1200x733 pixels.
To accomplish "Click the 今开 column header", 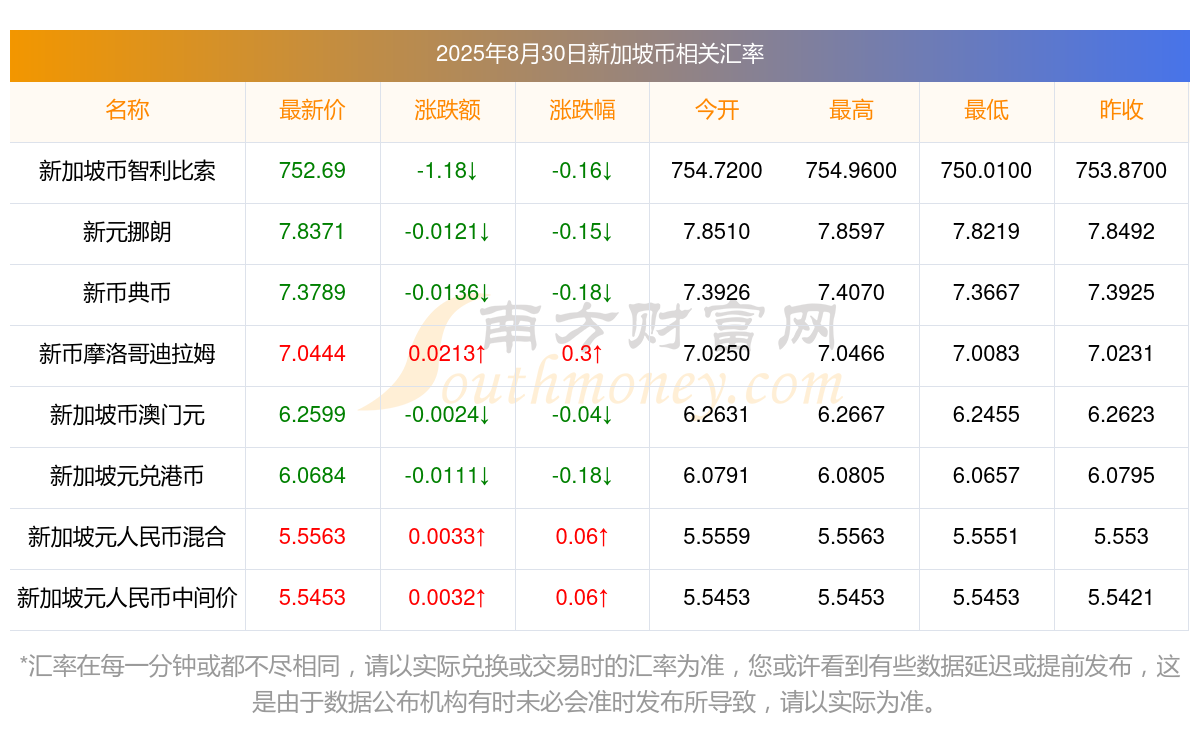I will pos(717,110).
